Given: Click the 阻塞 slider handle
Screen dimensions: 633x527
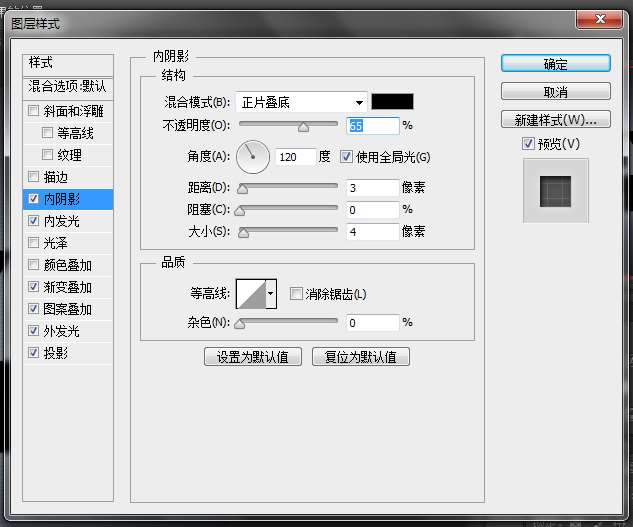Looking at the screenshot, I should [x=240, y=211].
